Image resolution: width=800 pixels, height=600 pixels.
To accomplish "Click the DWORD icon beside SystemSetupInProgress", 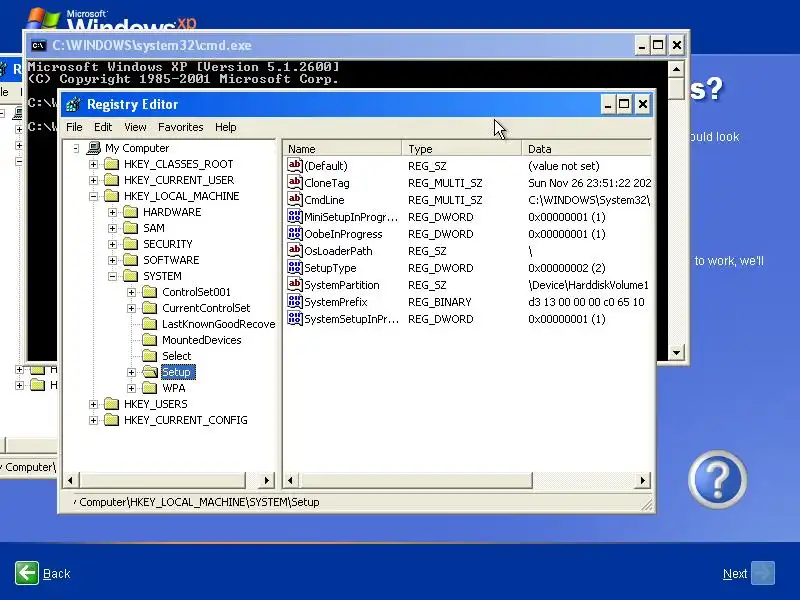I will pyautogui.click(x=295, y=318).
